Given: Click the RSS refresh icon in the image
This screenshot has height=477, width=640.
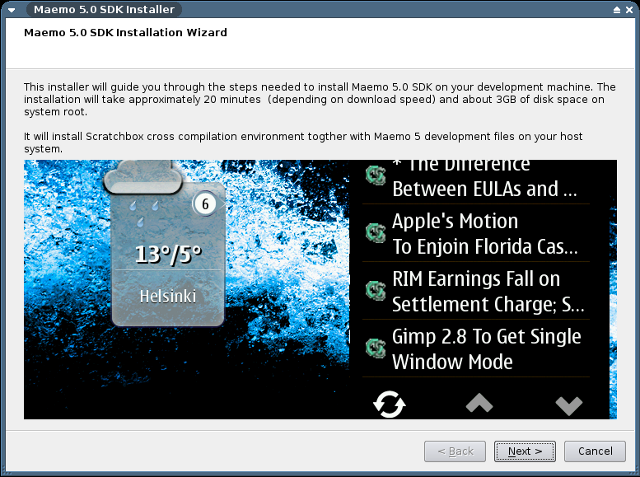Looking at the screenshot, I should [389, 404].
